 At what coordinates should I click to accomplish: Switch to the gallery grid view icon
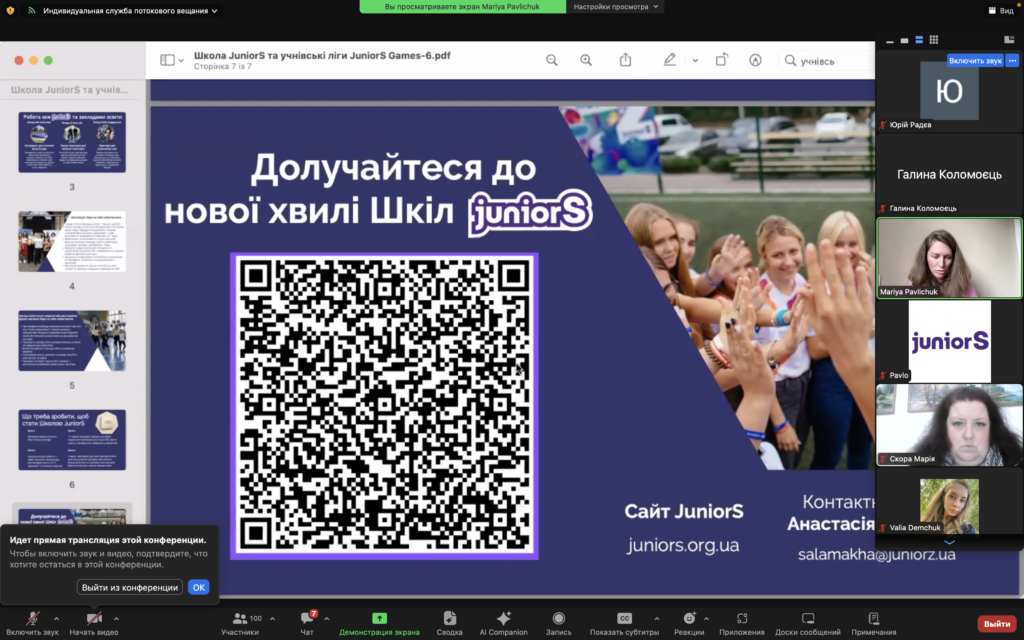coord(934,40)
